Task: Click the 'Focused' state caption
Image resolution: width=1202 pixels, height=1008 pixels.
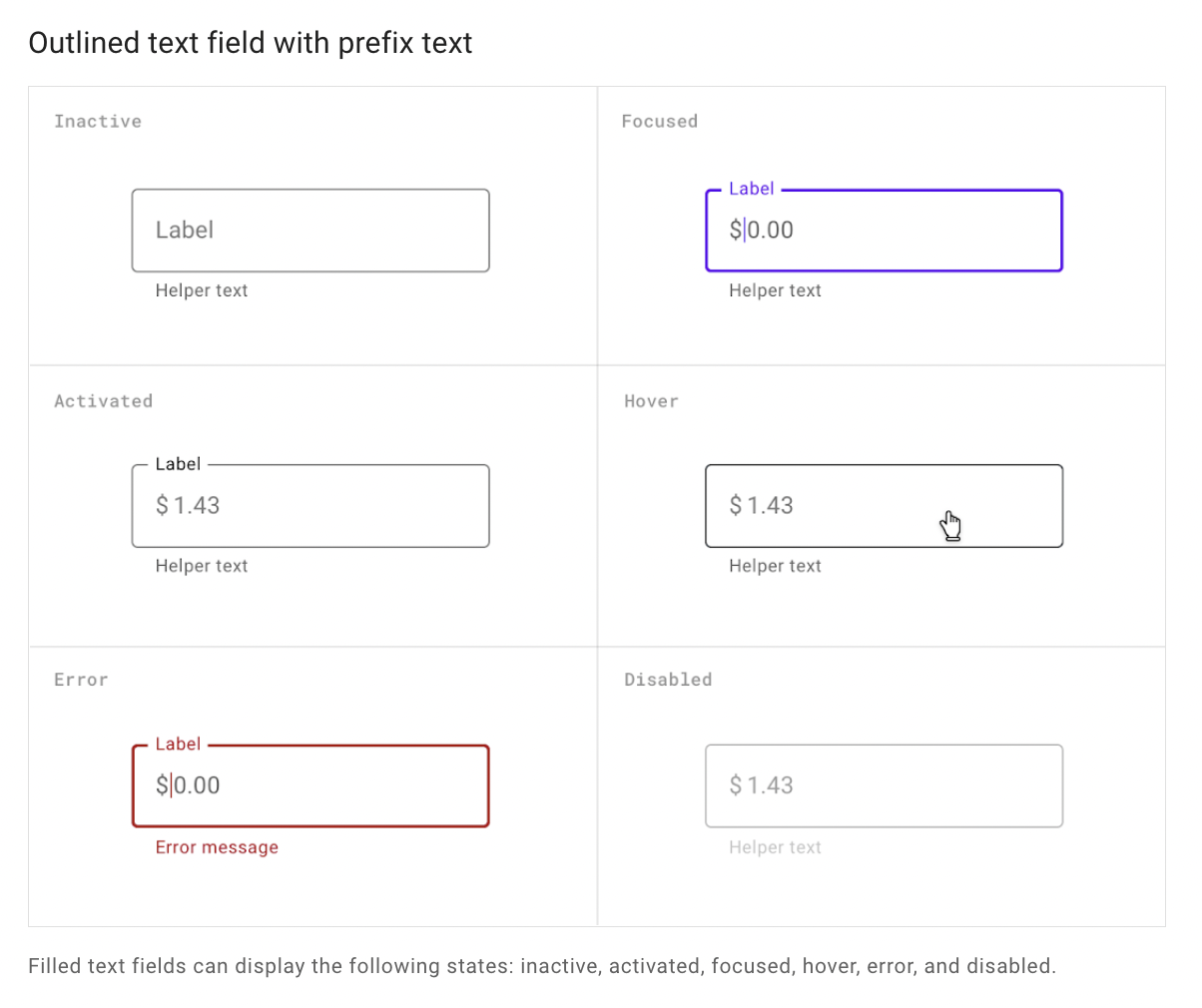Action: tap(659, 122)
